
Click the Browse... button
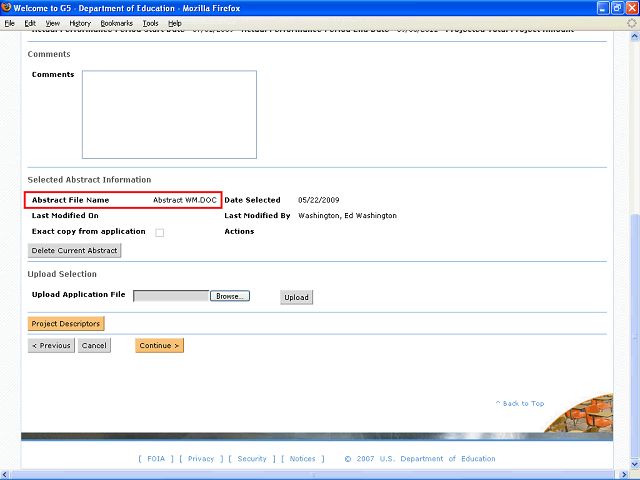[x=230, y=296]
